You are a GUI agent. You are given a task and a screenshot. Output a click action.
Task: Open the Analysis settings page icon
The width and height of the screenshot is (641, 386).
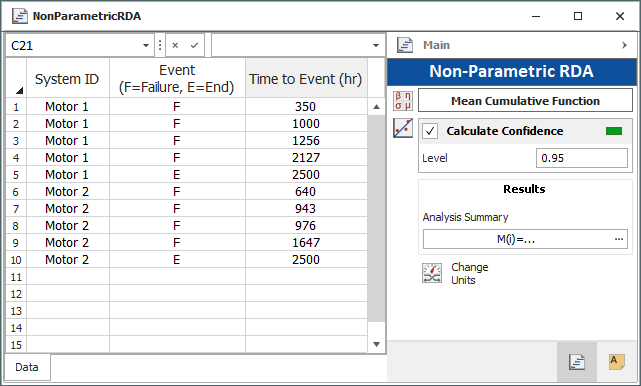(616, 362)
